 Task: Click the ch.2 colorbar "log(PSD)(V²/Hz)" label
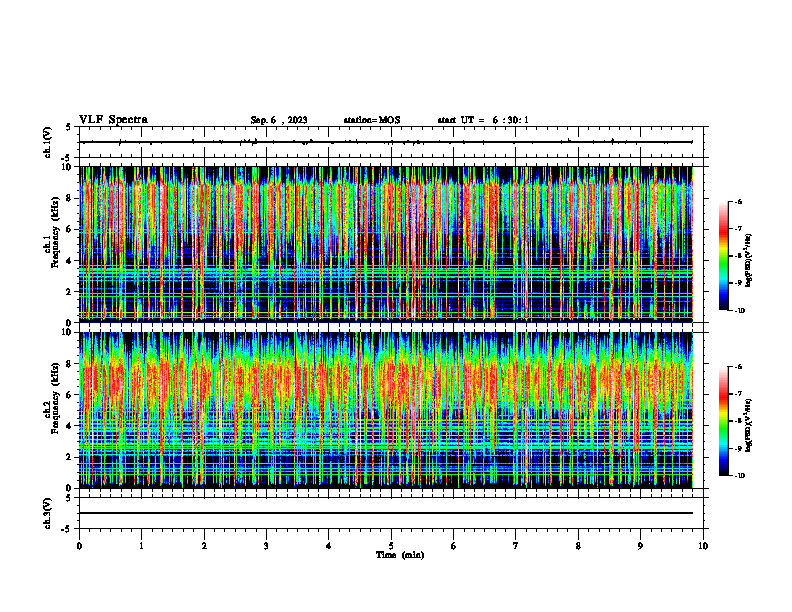tap(749, 425)
